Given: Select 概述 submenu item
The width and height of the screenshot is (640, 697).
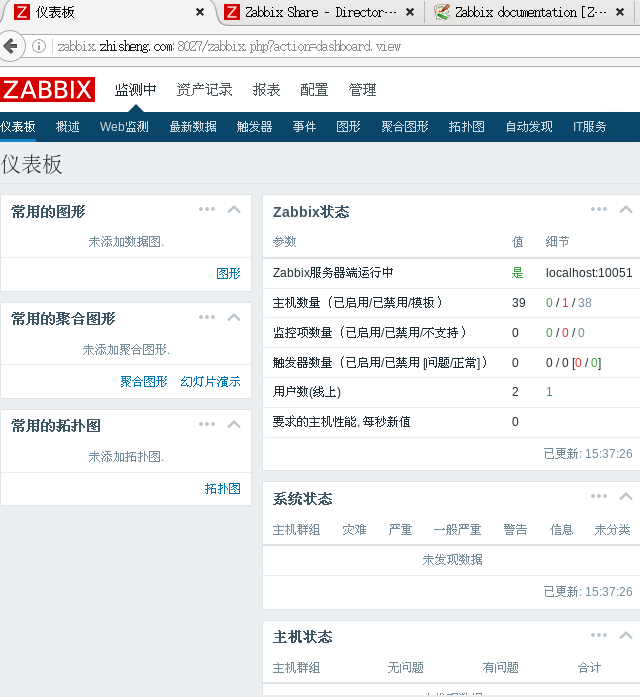Looking at the screenshot, I should [x=68, y=127].
